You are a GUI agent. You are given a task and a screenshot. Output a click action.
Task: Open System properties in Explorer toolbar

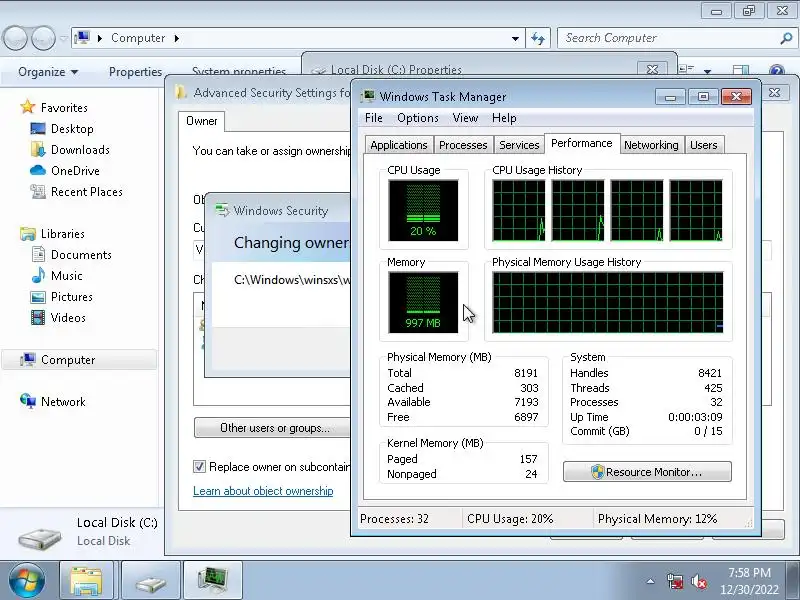click(239, 72)
